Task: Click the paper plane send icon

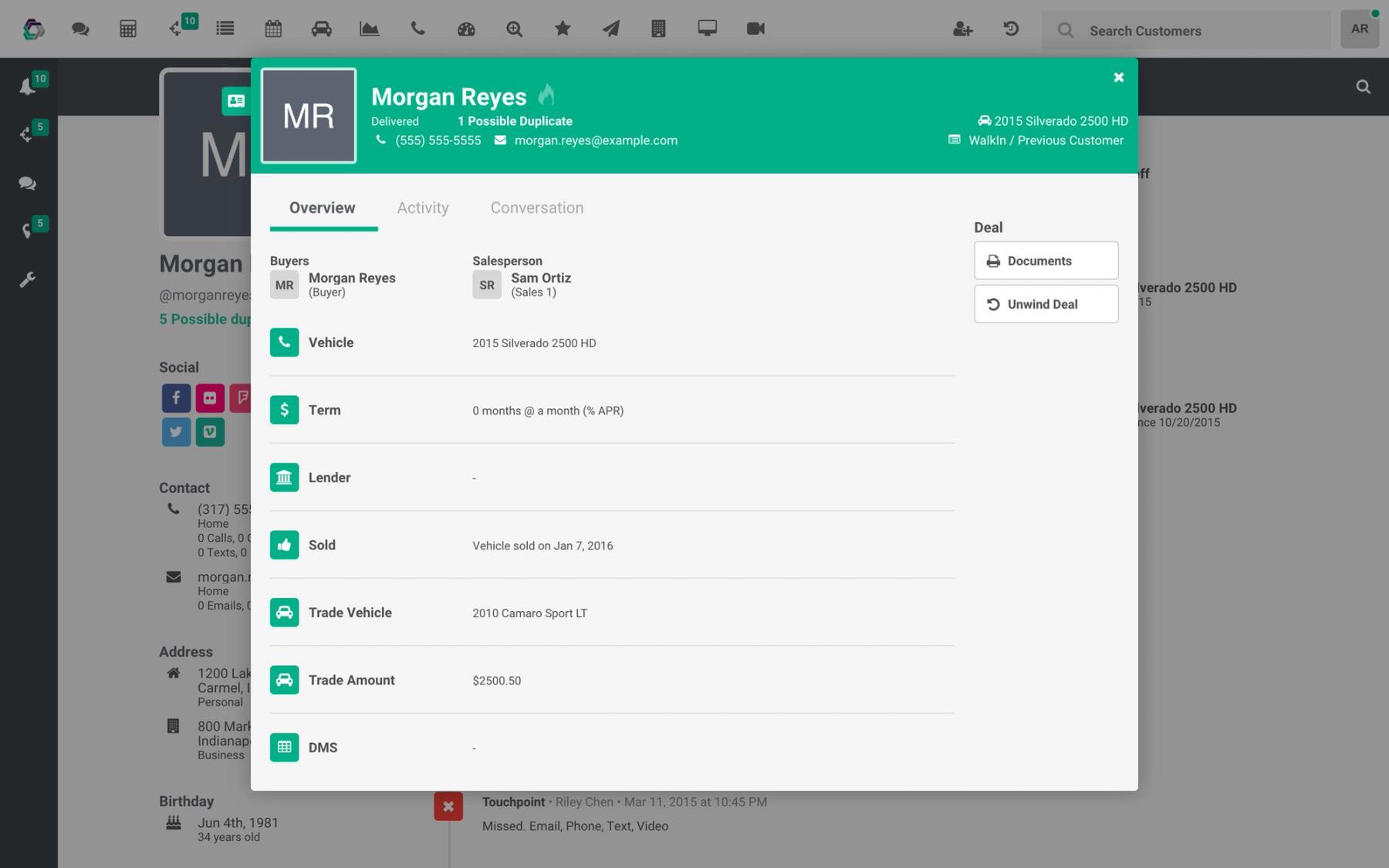Action: (610, 29)
